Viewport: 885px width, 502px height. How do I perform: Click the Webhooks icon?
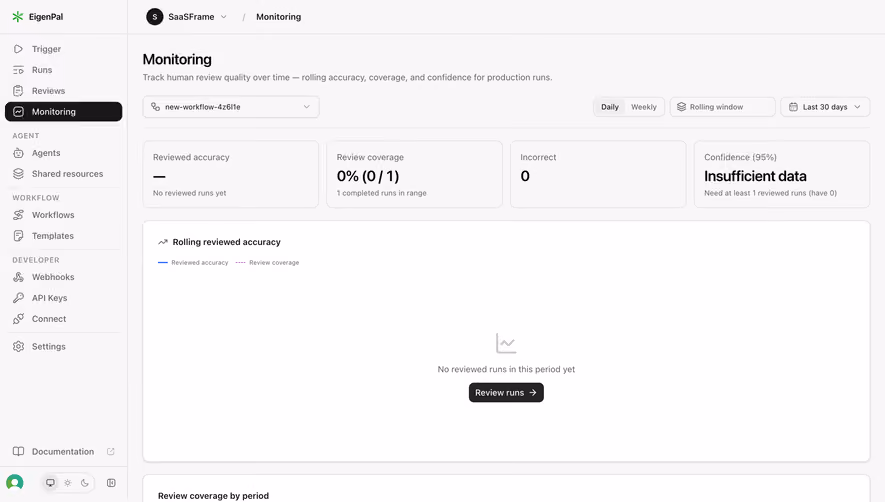coord(19,277)
